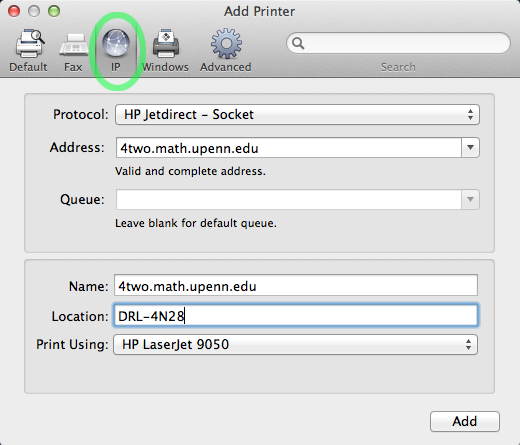Click the Search field in toolbar

click(x=398, y=43)
